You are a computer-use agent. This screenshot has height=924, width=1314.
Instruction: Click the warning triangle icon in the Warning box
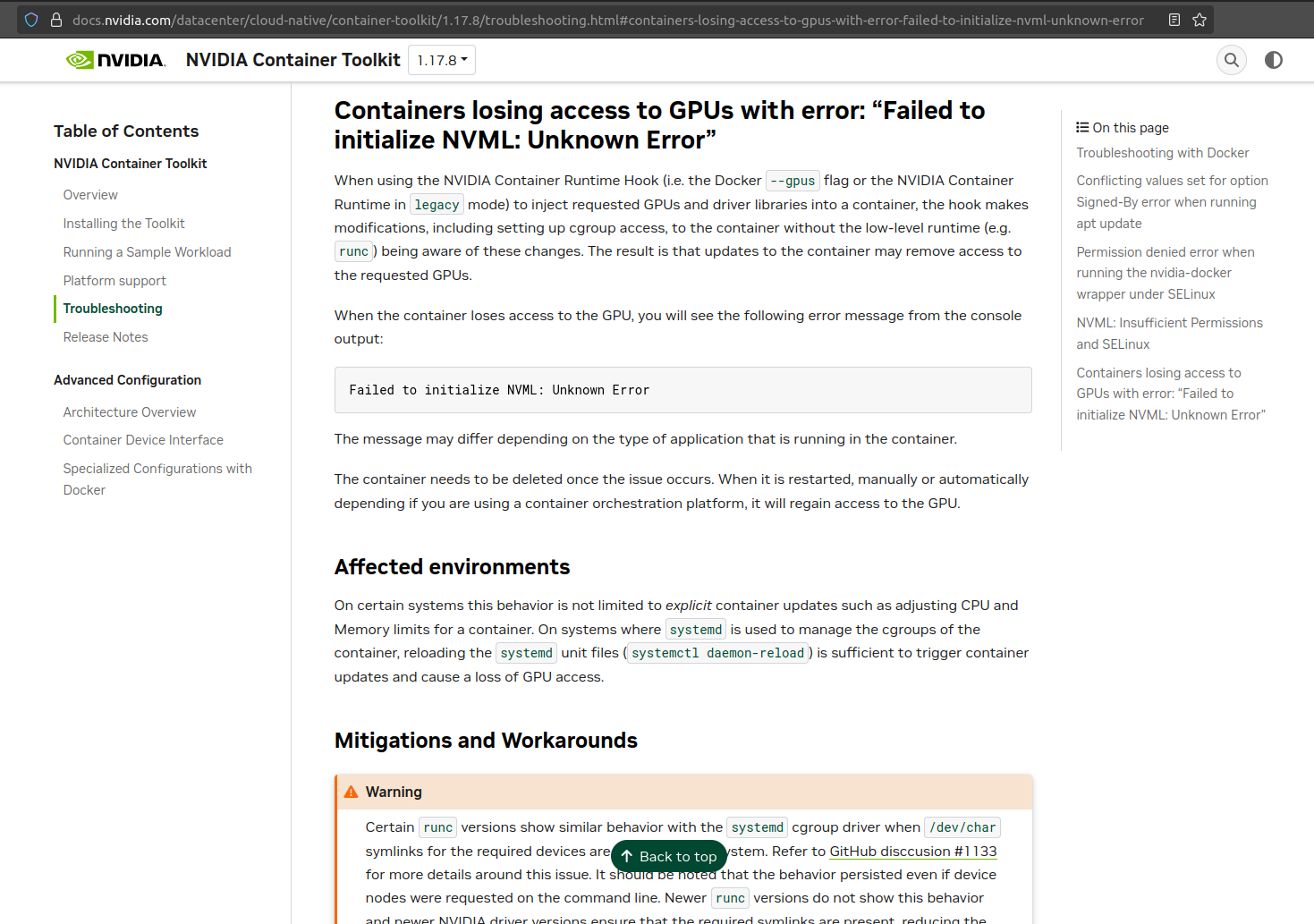351,791
